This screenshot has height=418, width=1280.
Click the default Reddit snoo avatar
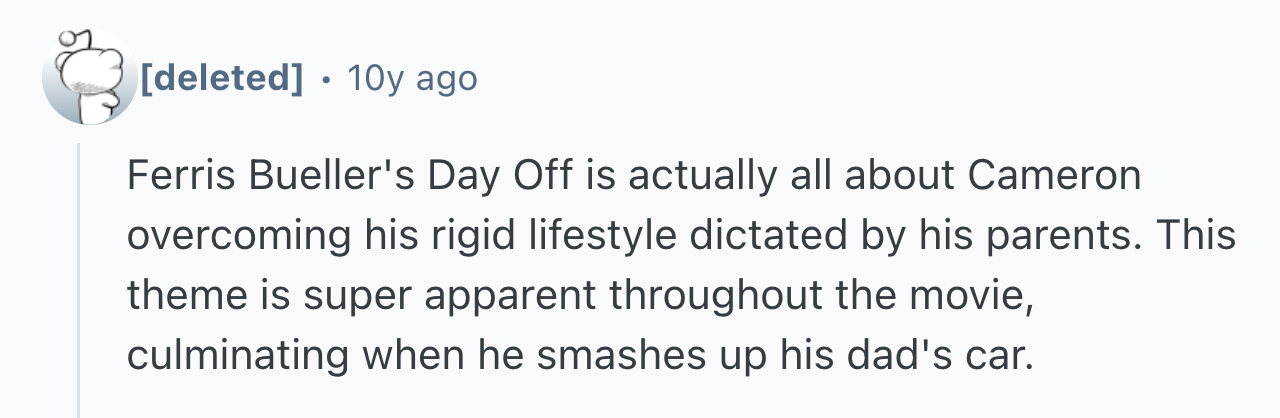(x=89, y=77)
